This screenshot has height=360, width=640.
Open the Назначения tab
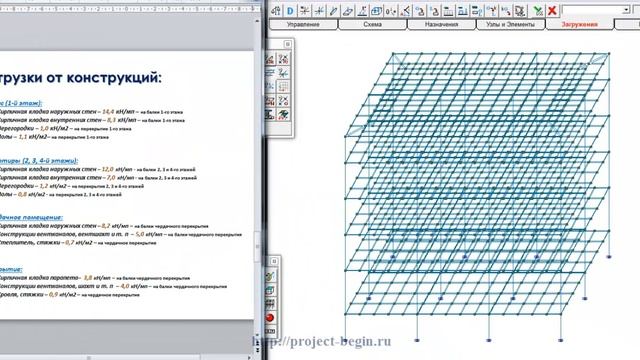tap(441, 24)
